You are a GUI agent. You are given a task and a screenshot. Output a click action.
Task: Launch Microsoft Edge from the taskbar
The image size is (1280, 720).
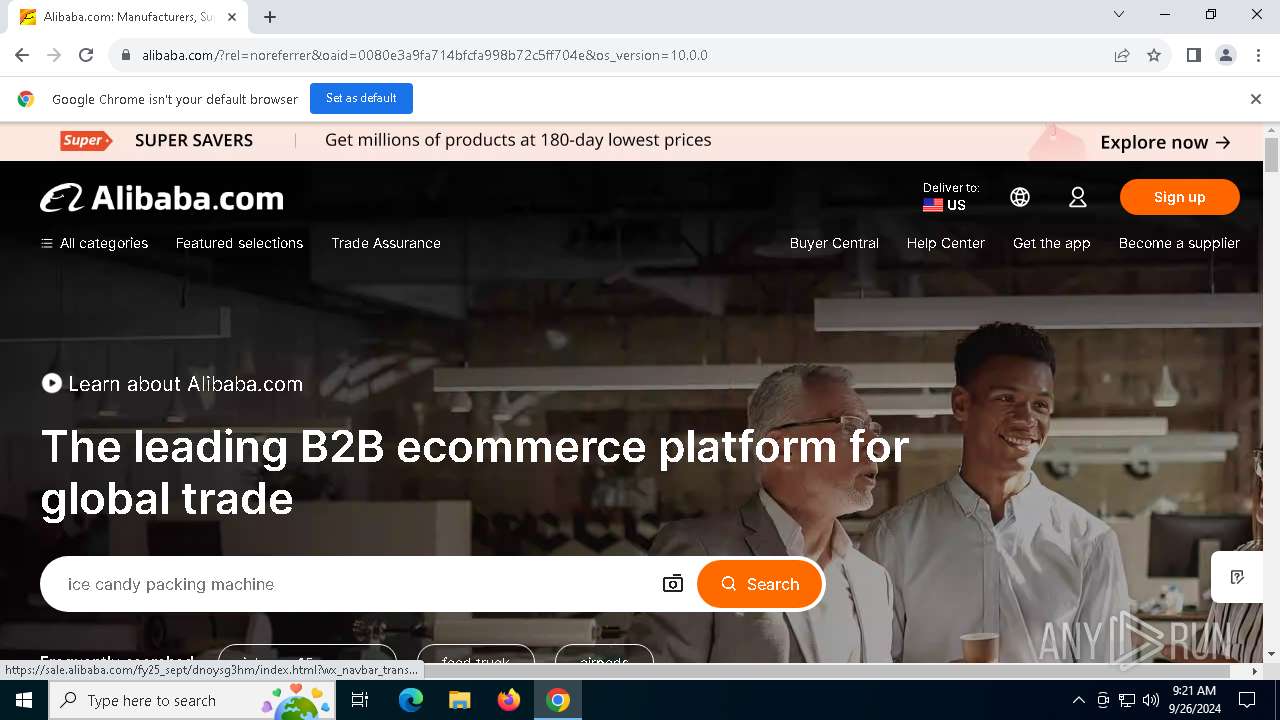(x=411, y=700)
